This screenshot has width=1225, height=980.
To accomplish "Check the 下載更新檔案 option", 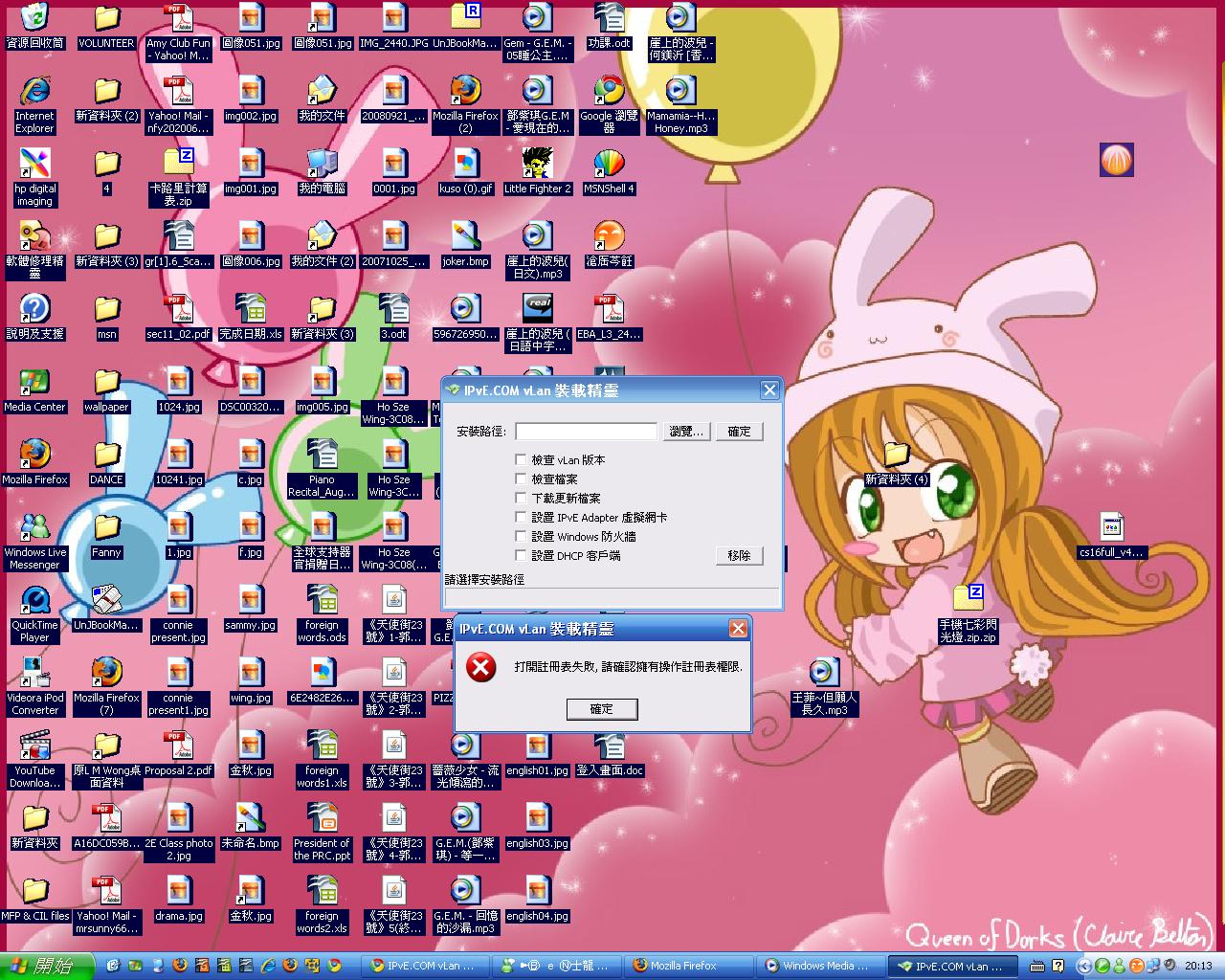I will coord(521,498).
